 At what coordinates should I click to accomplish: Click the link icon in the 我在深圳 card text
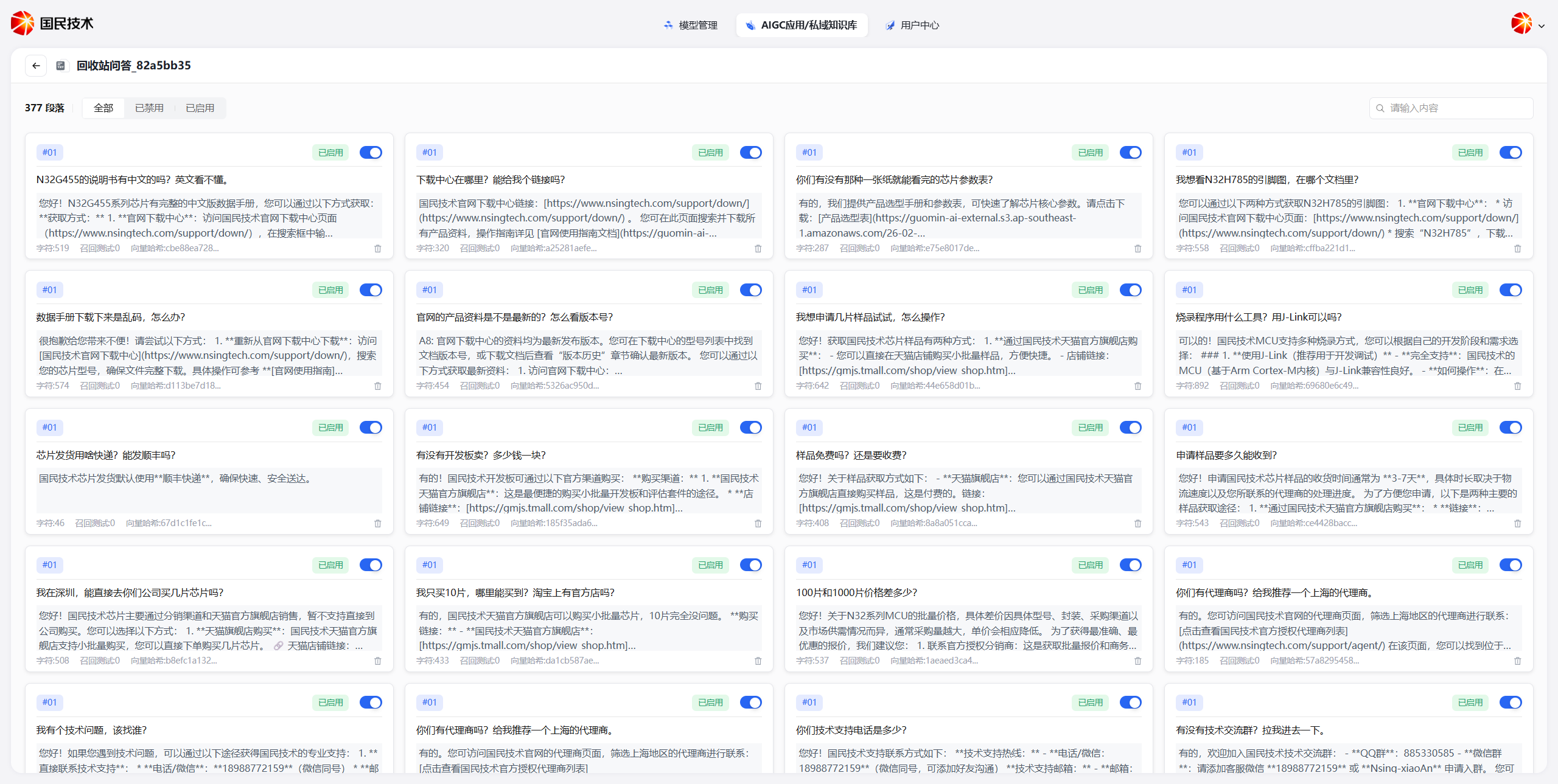(x=278, y=645)
